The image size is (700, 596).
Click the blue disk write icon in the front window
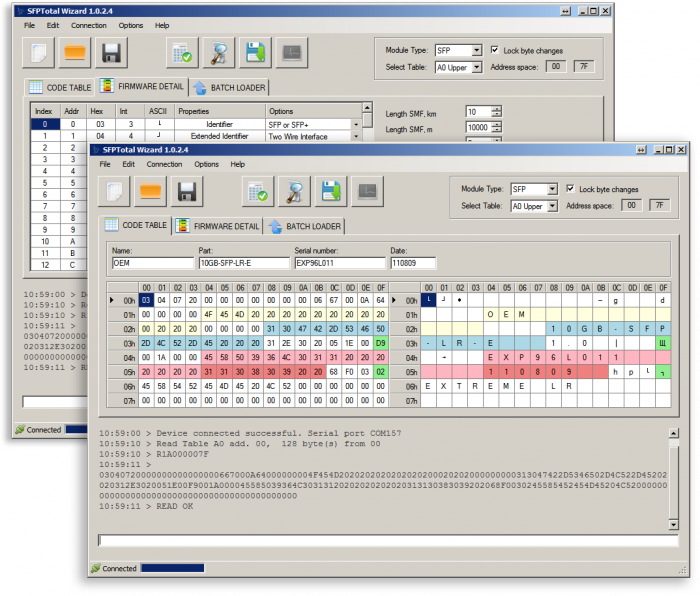(331, 192)
